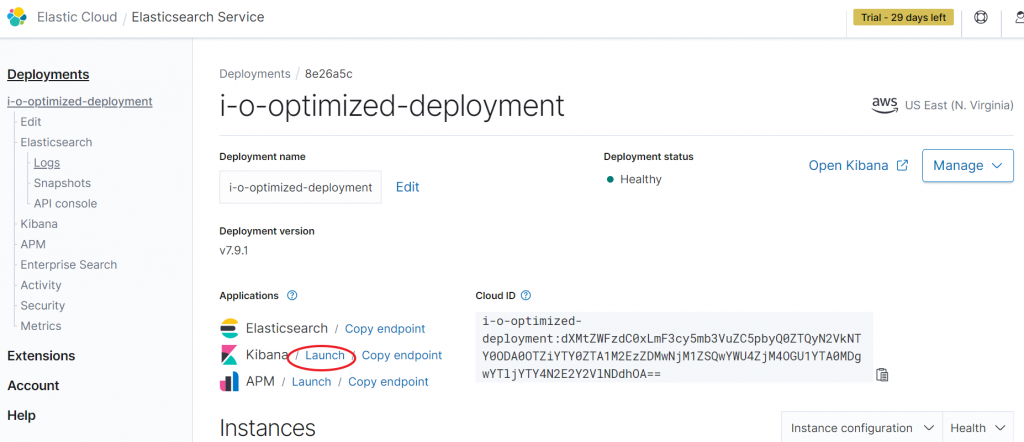This screenshot has height=442, width=1024.
Task: Click the external link icon beside Open Kibana
Action: pos(903,165)
